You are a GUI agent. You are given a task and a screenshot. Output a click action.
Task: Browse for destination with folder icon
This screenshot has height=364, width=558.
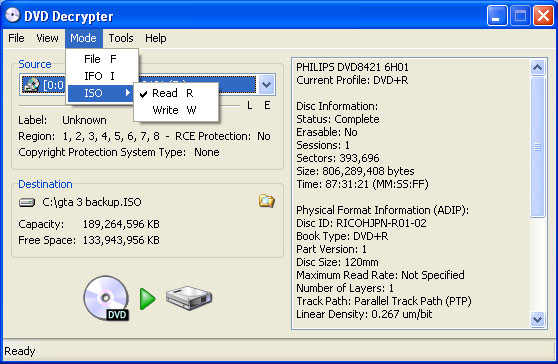pyautogui.click(x=267, y=201)
